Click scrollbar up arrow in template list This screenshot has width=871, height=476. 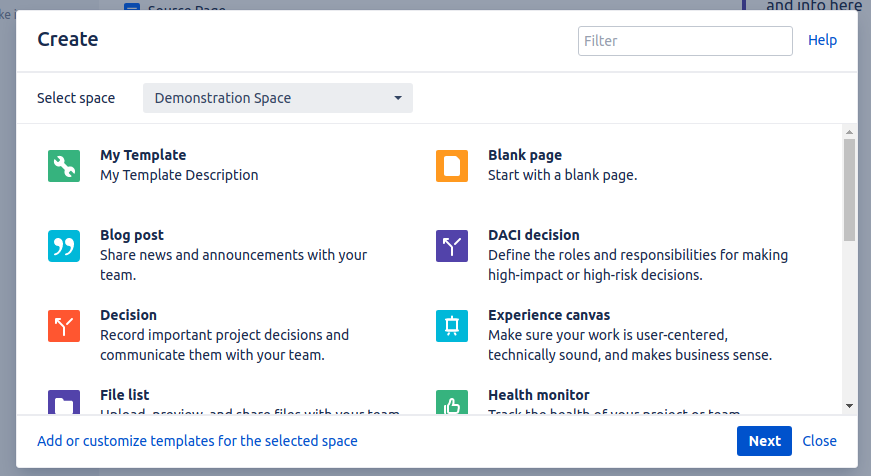click(x=849, y=132)
